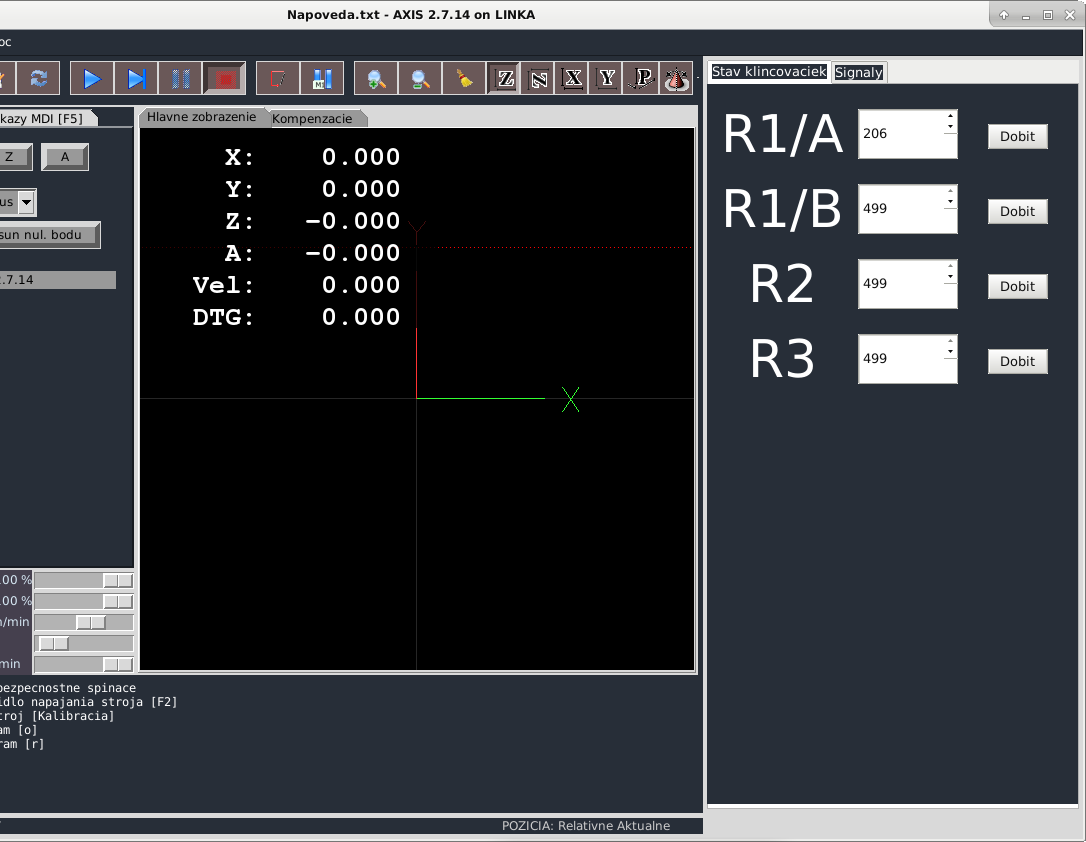Reload the current G-code file

point(39,78)
